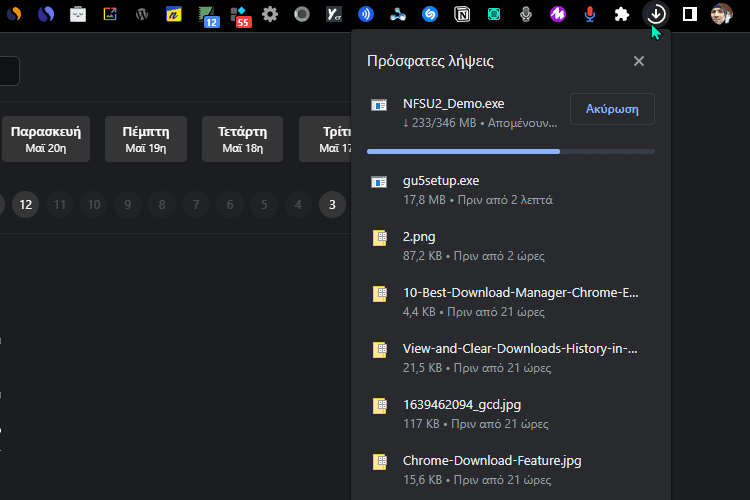Open the Extensions puzzle-piece icon

(621, 14)
